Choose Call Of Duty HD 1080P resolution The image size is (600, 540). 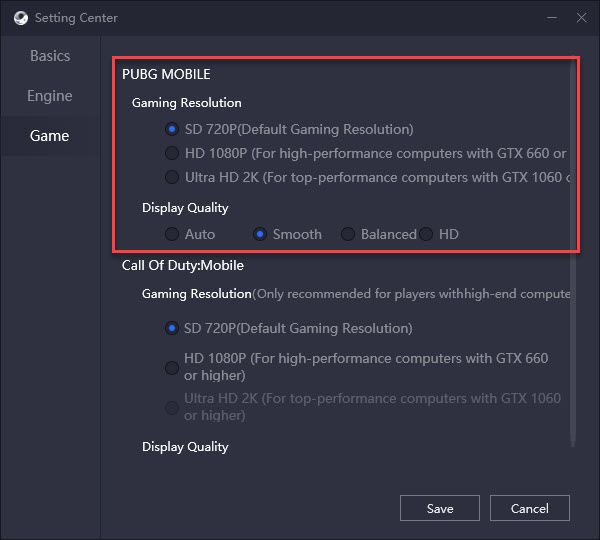point(172,367)
